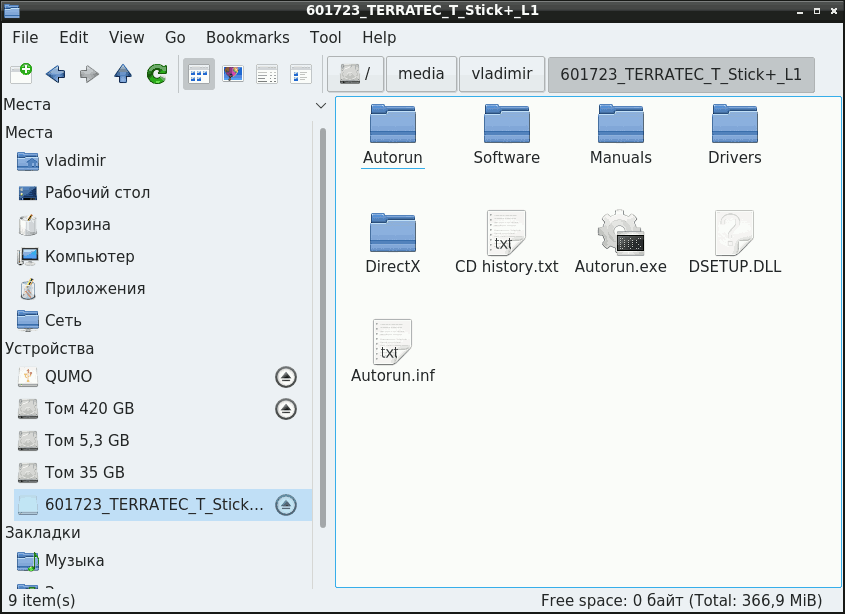
Task: Select the Autorun folder icon
Action: (393, 123)
